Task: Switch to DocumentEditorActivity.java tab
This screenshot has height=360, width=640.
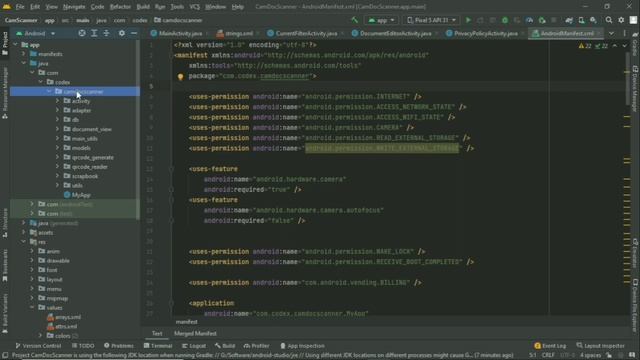Action: click(x=391, y=33)
